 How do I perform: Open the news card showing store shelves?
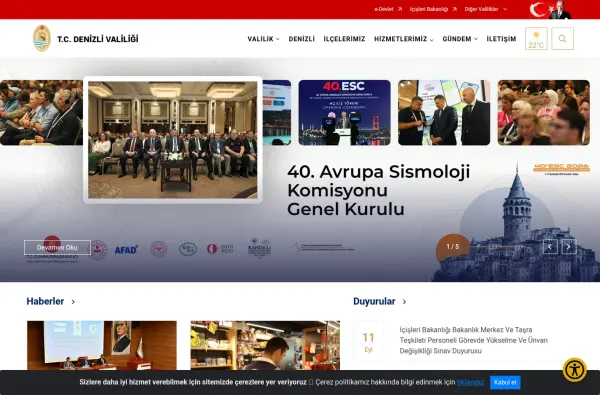pos(265,345)
